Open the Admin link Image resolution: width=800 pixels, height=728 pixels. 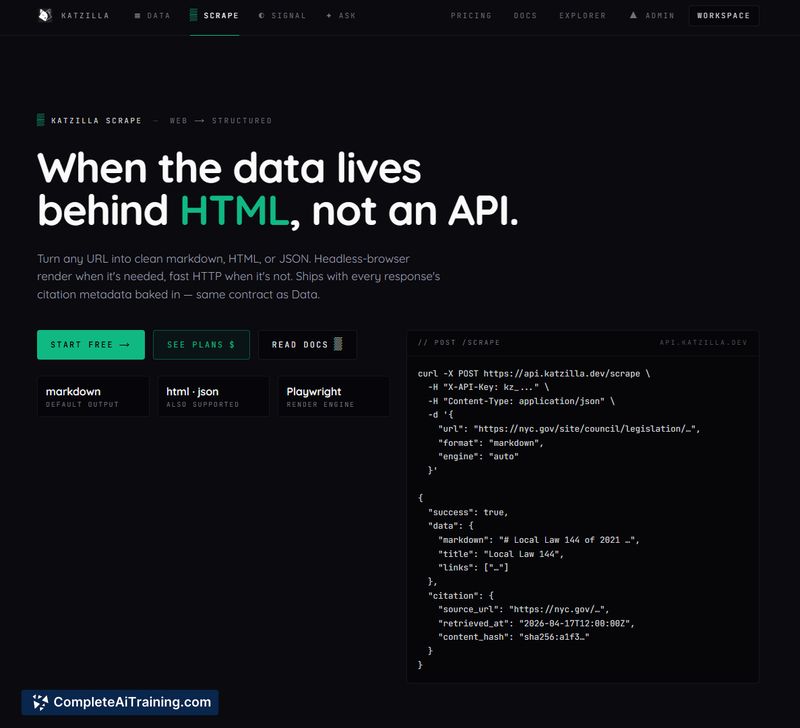(652, 16)
